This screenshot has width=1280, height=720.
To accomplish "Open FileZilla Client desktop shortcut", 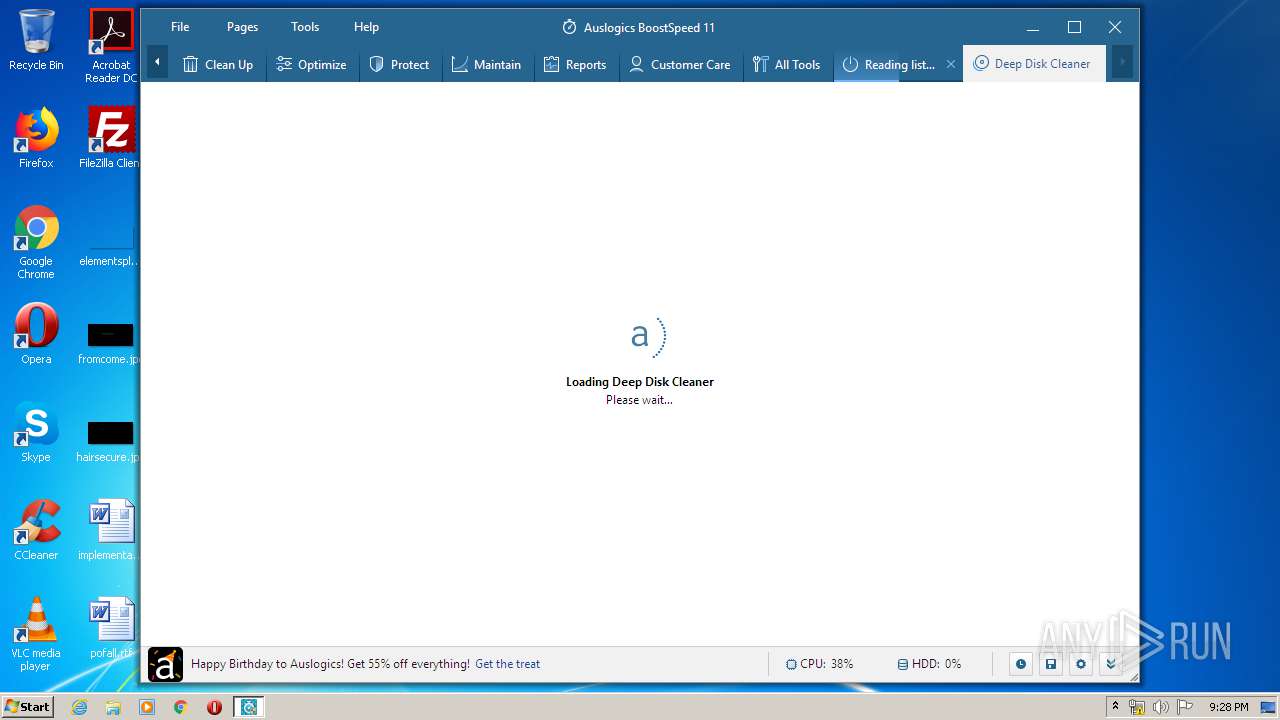I will 111,138.
